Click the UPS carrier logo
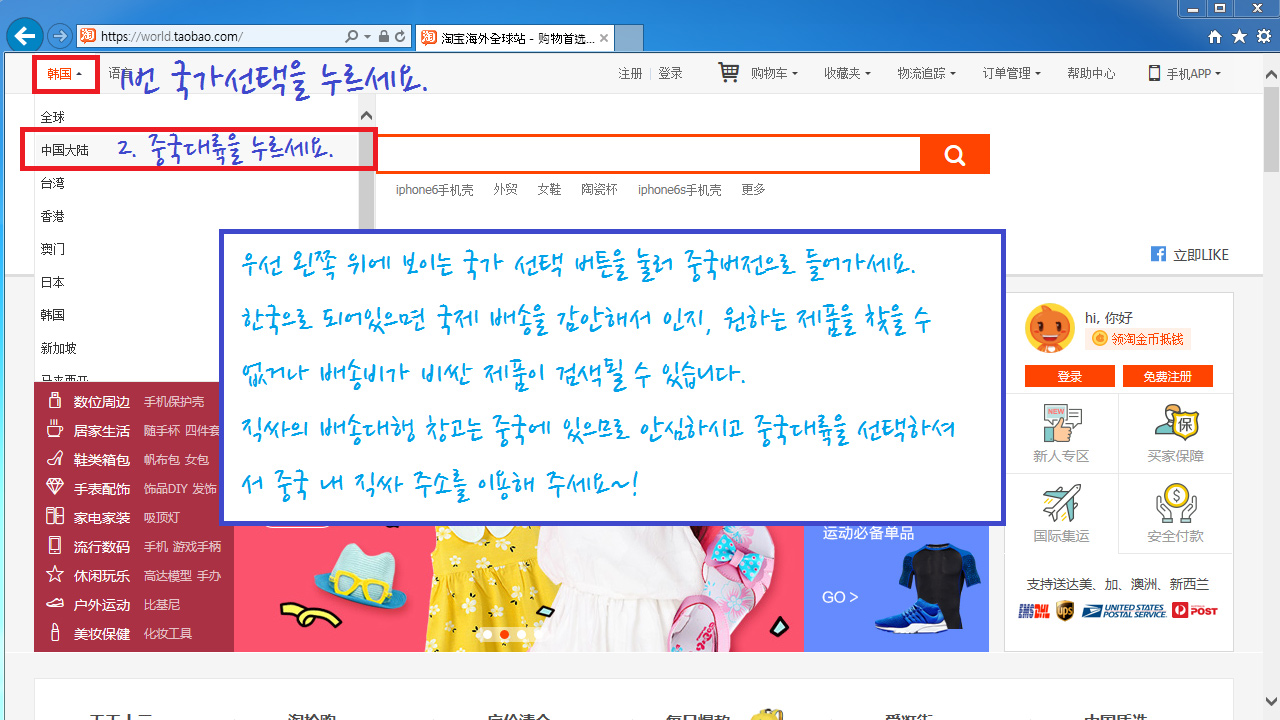This screenshot has height=720, width=1280. (1065, 610)
